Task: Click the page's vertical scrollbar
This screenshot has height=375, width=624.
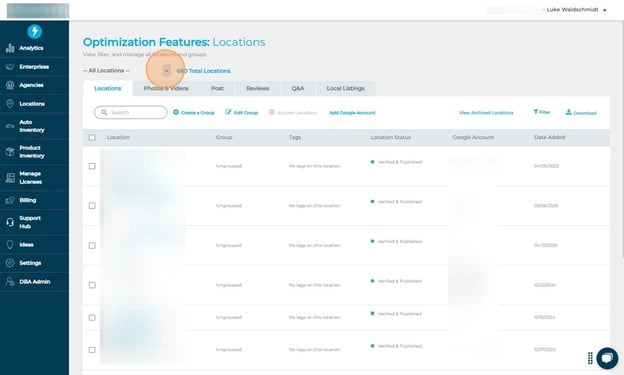Action: click(x=622, y=139)
